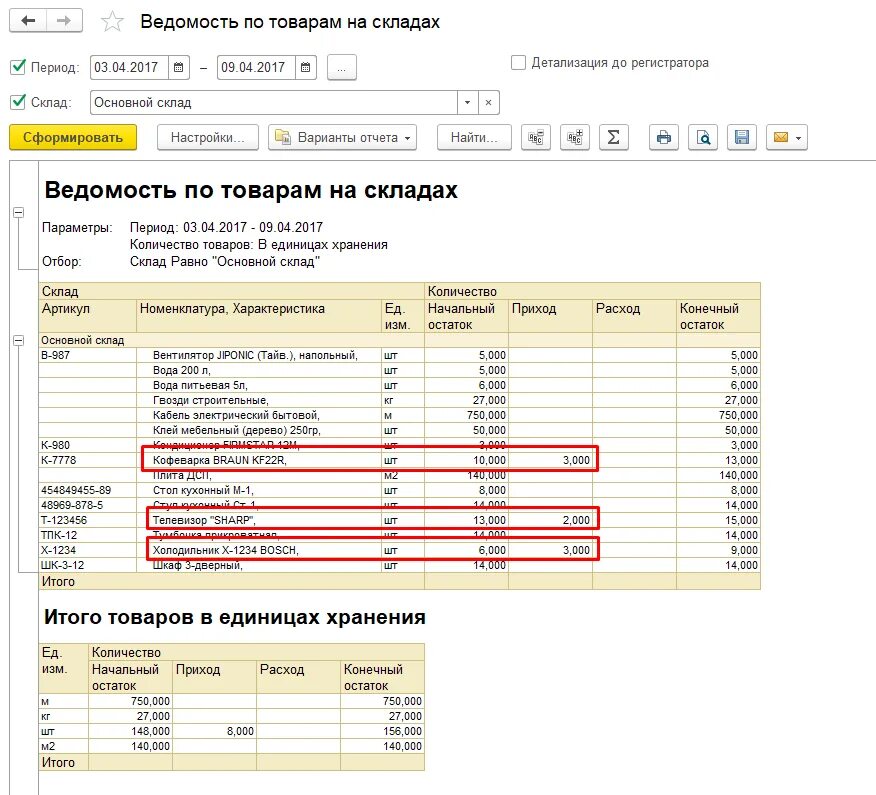The width and height of the screenshot is (876, 795).
Task: Collapse the Параметры header group
Action: (x=18, y=213)
